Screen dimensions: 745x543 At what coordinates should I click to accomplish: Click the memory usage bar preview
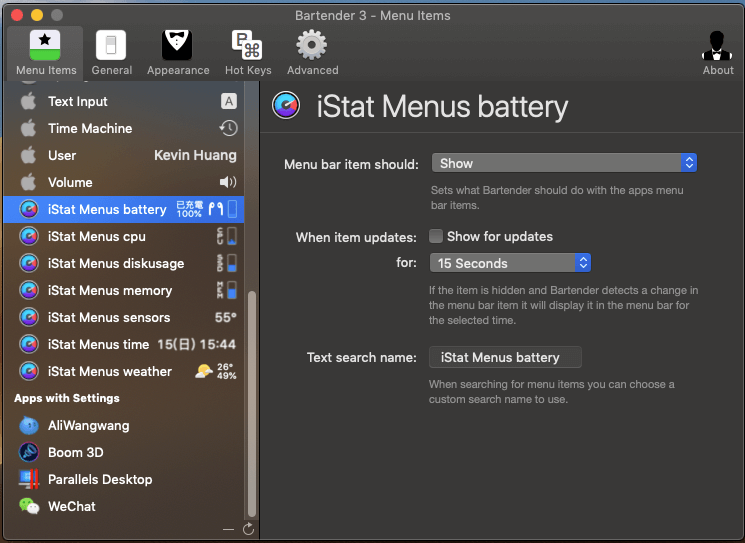(227, 290)
